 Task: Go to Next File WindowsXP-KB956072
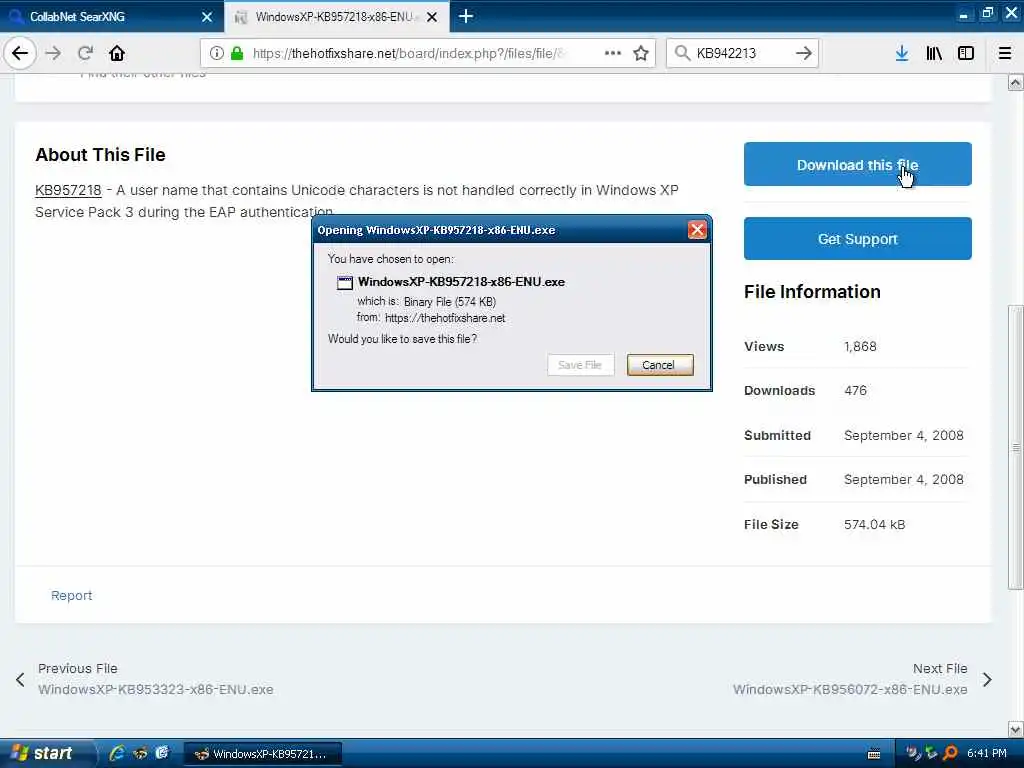[850, 679]
